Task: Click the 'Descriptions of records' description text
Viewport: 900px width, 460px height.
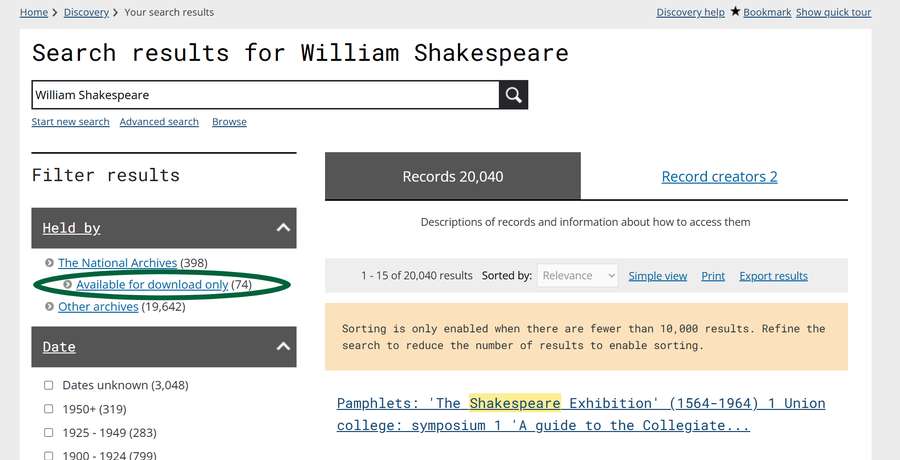Action: [585, 222]
